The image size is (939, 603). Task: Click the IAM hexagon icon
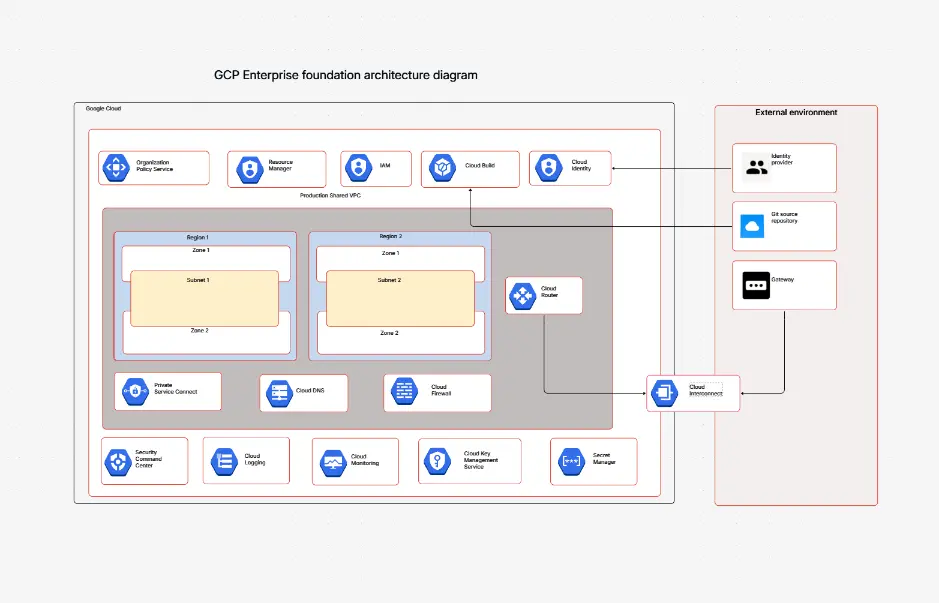pos(361,168)
